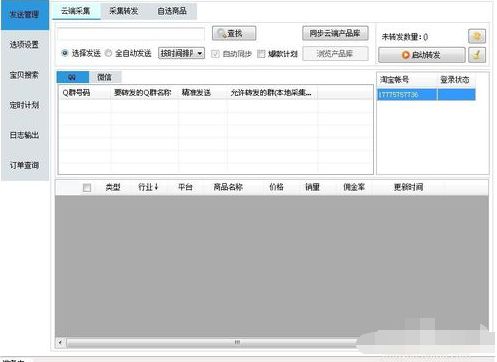Screen dimensions: 497x362
Task: Focus the product search input field
Action: pos(131,34)
